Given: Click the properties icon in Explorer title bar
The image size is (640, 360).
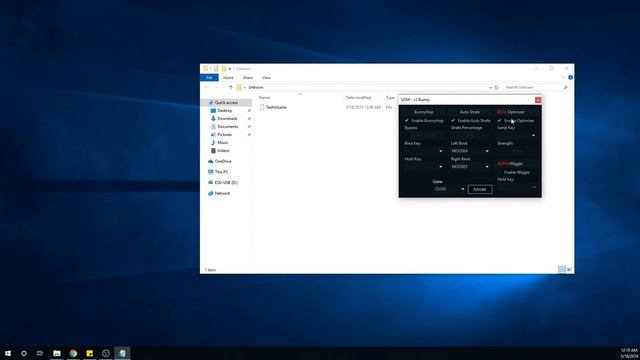Looking at the screenshot, I should tap(216, 69).
